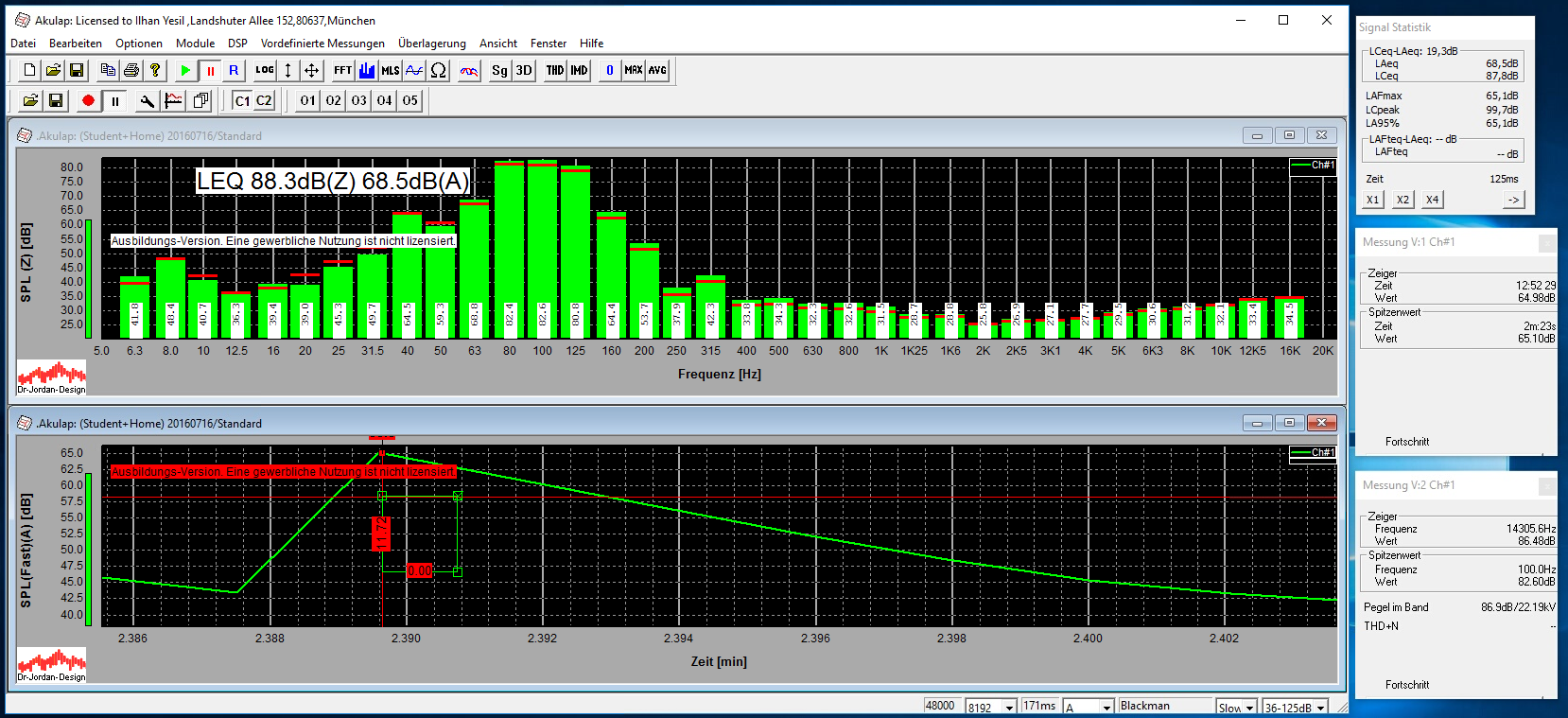Toggle the AVG averaging button
Image resolution: width=1568 pixels, height=718 pixels.
(x=657, y=70)
